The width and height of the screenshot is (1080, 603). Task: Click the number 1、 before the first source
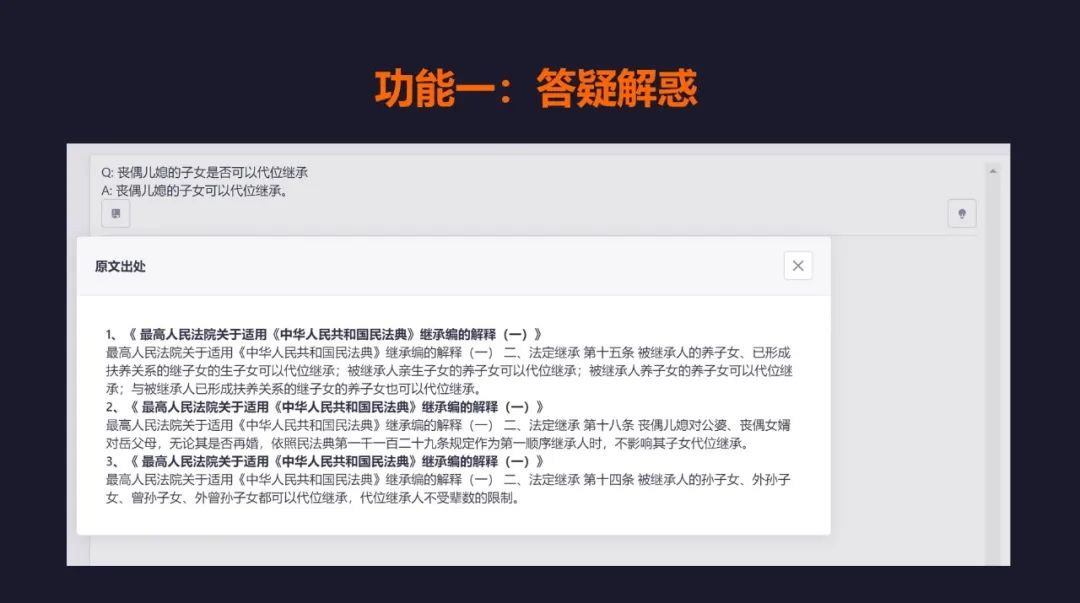(x=112, y=334)
